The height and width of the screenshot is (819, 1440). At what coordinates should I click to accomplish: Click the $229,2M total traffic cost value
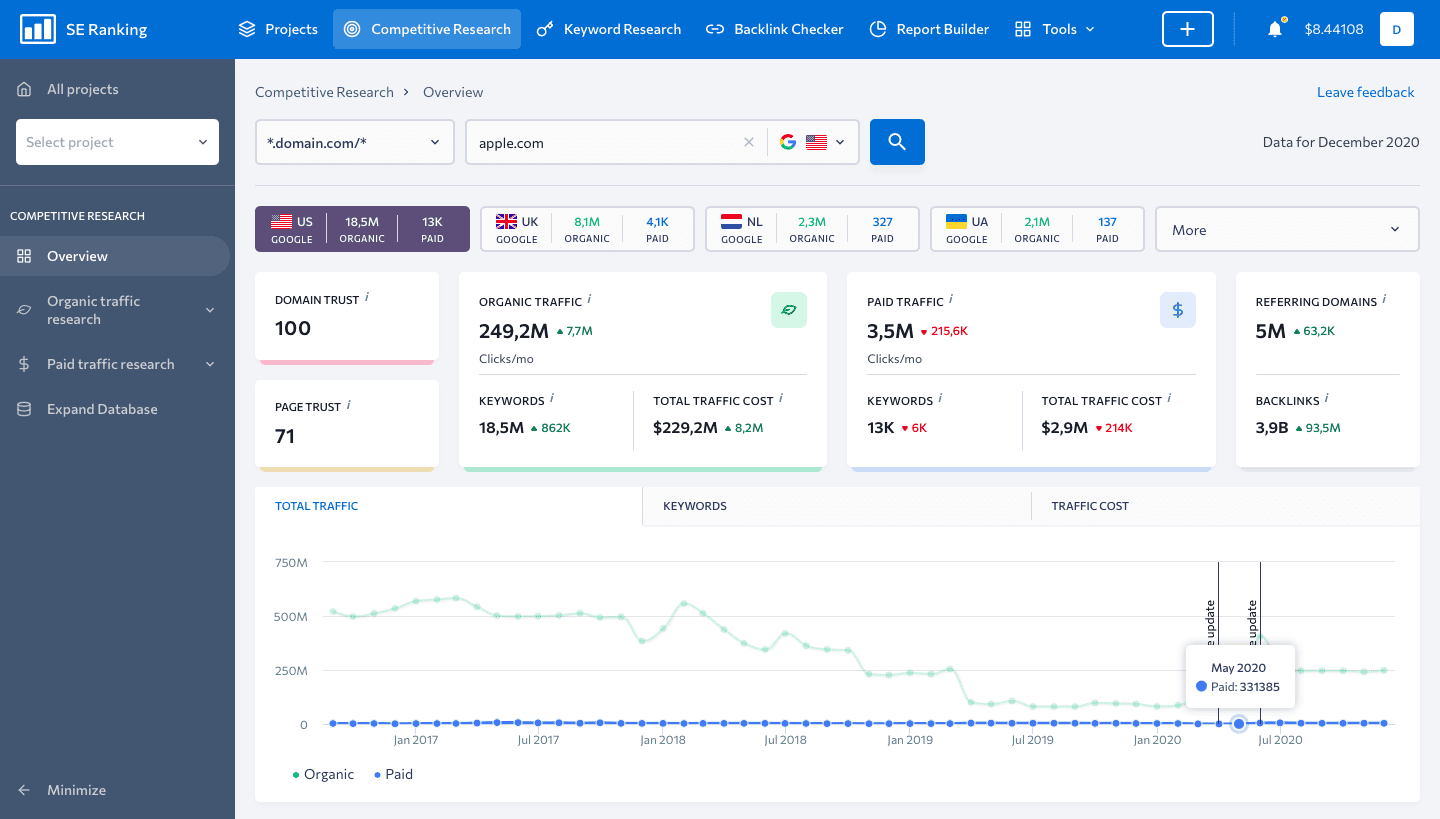coord(685,428)
